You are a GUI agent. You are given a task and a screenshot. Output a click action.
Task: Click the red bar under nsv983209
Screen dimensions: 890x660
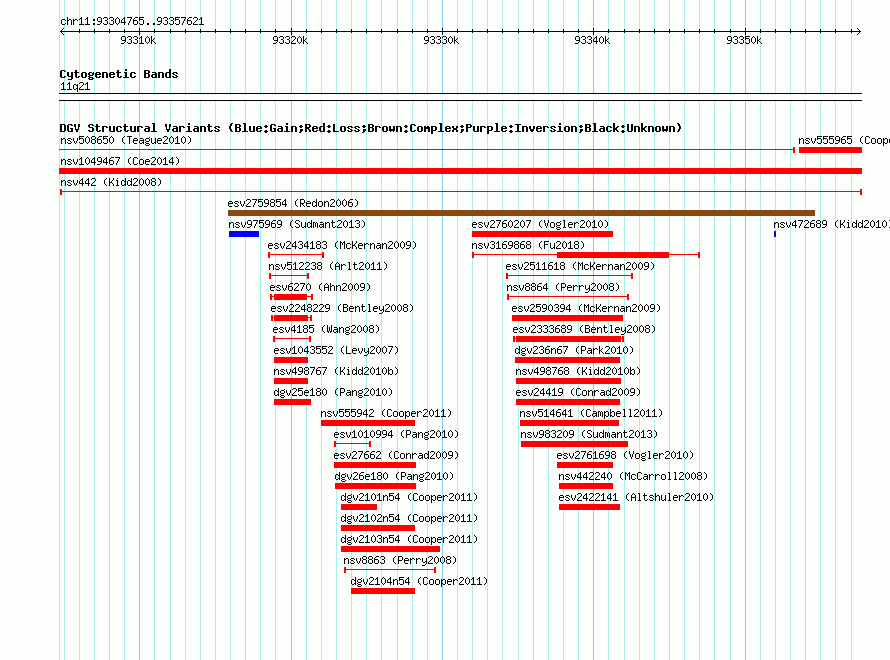(x=574, y=444)
